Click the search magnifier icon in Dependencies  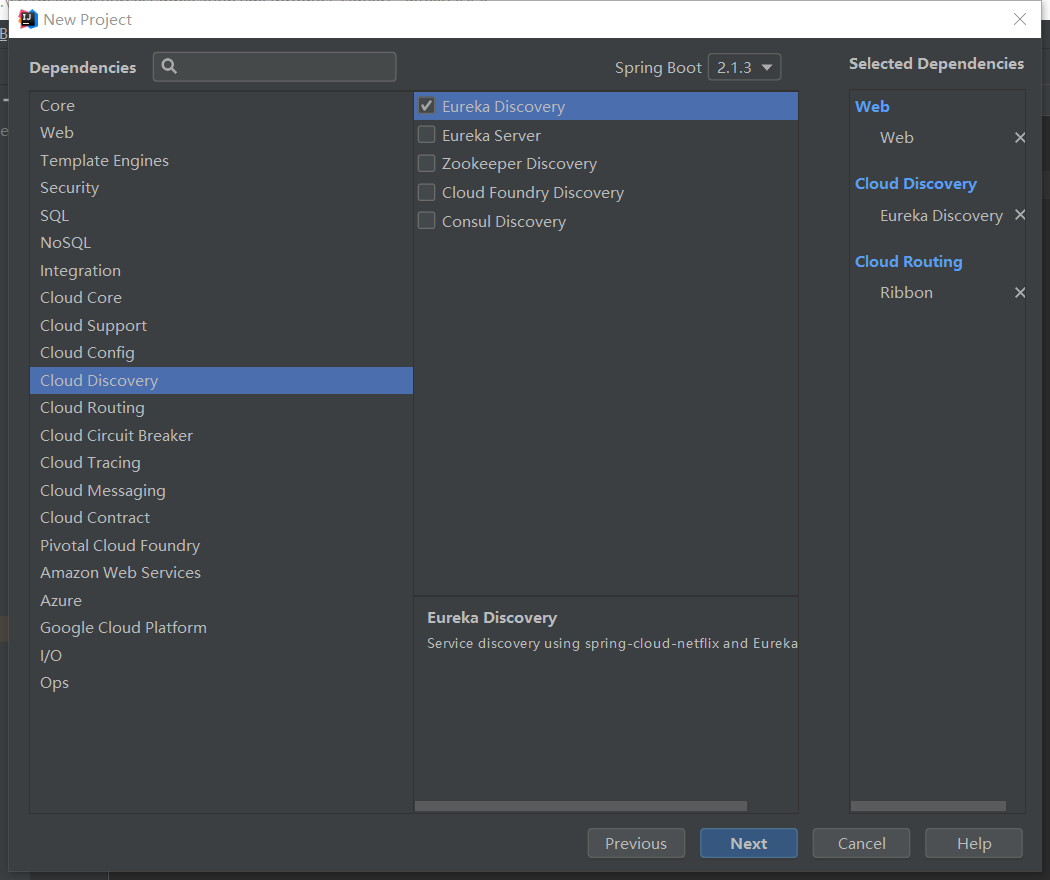169,66
